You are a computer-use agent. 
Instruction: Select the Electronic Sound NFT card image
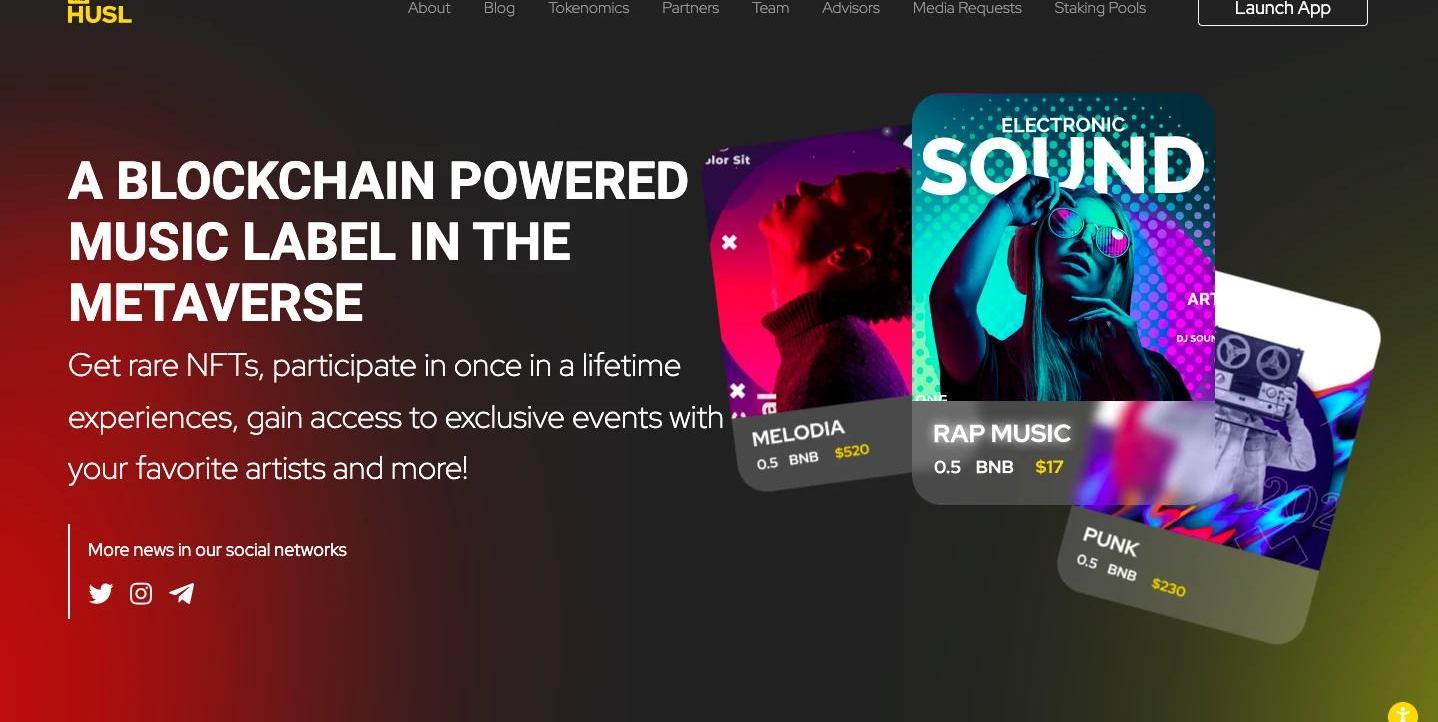pyautogui.click(x=1063, y=247)
